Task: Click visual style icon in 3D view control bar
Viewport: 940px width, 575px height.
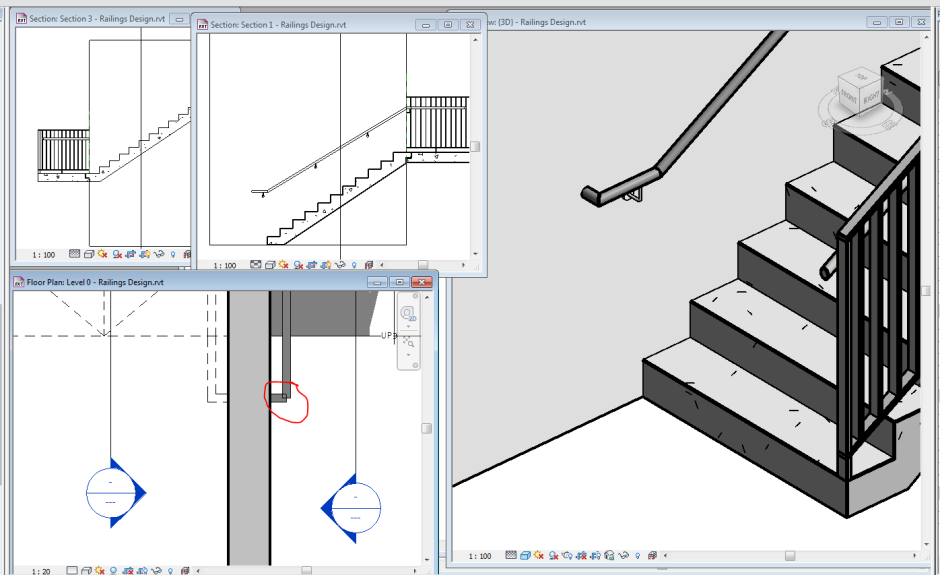Action: pyautogui.click(x=527, y=556)
